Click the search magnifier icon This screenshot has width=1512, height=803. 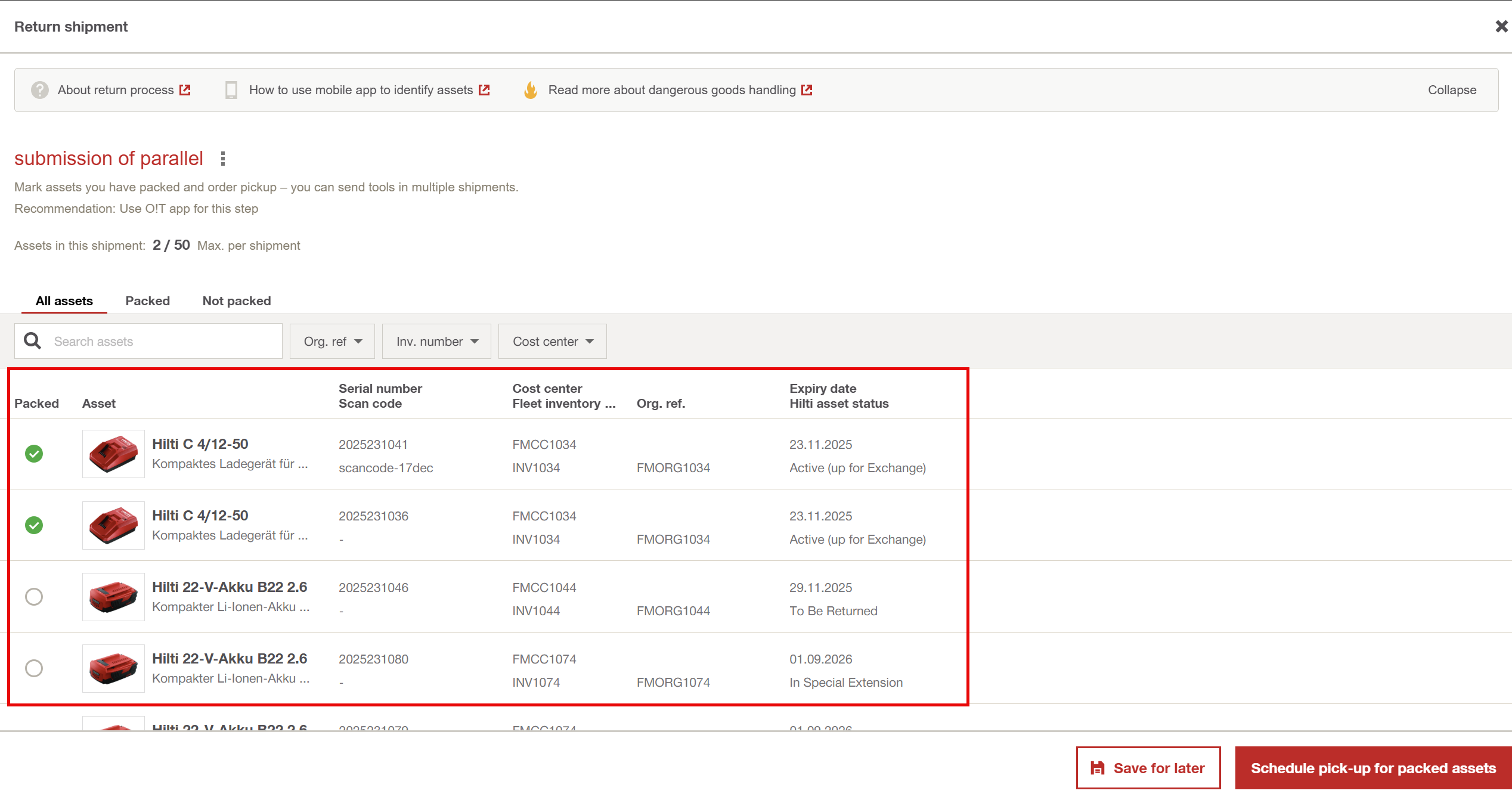click(x=32, y=341)
